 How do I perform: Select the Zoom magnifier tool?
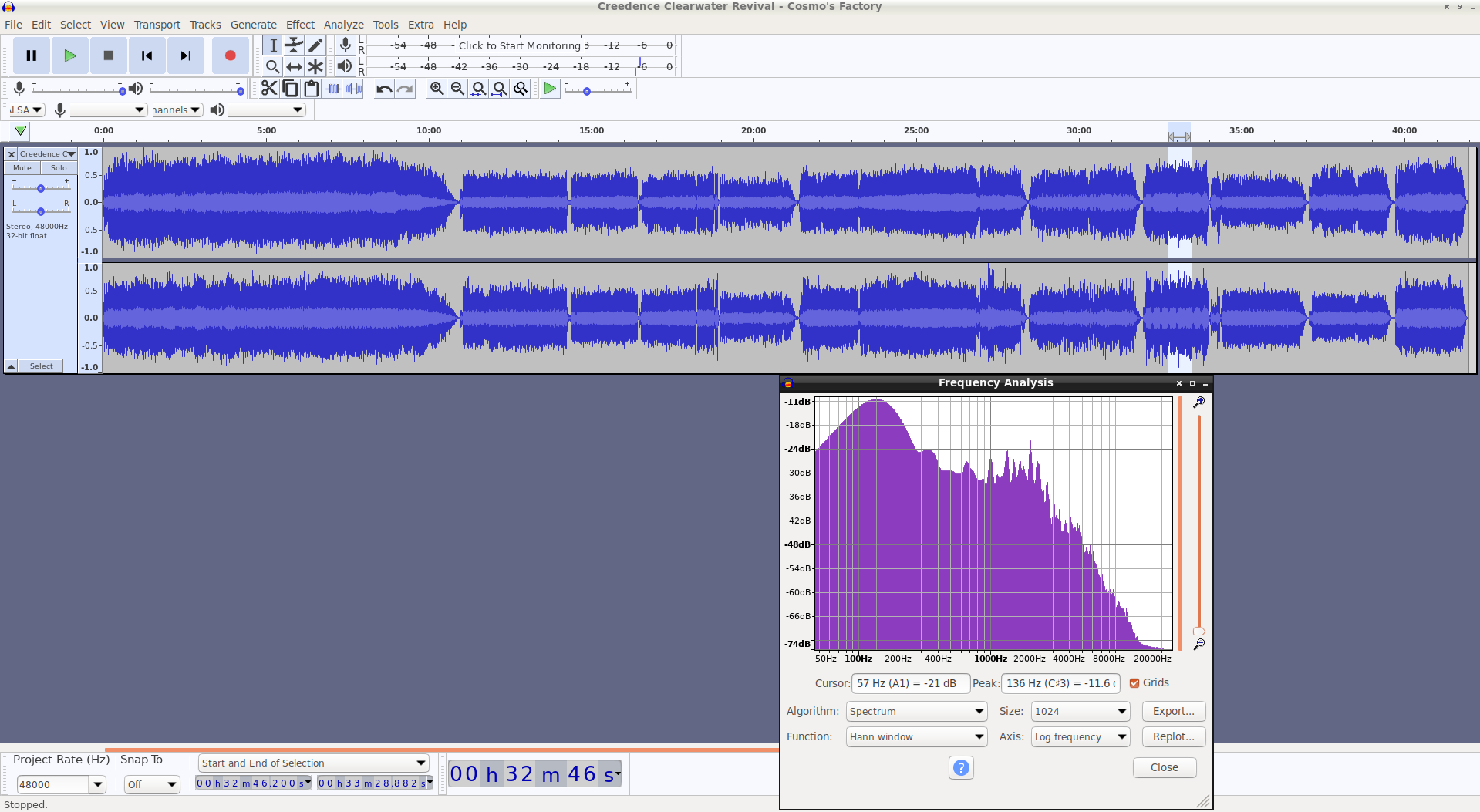272,67
